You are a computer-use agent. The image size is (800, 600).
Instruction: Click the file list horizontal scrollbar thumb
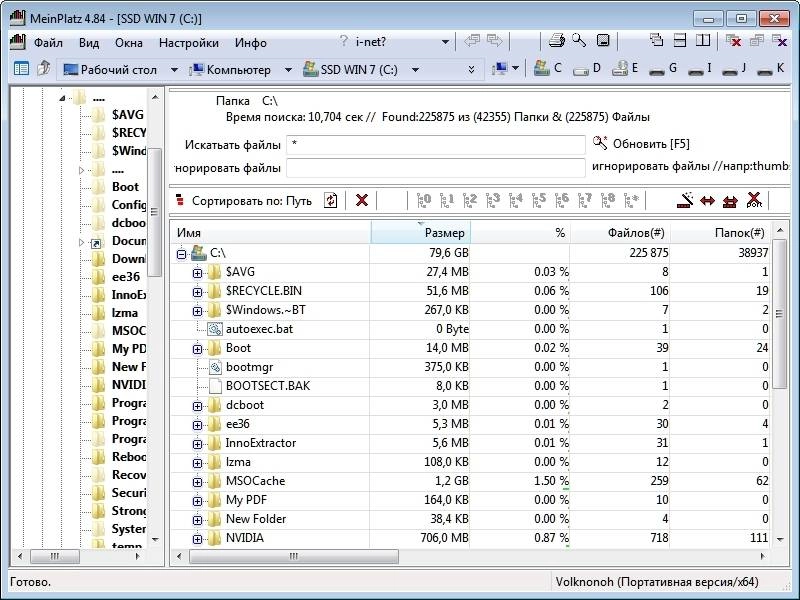(294, 556)
